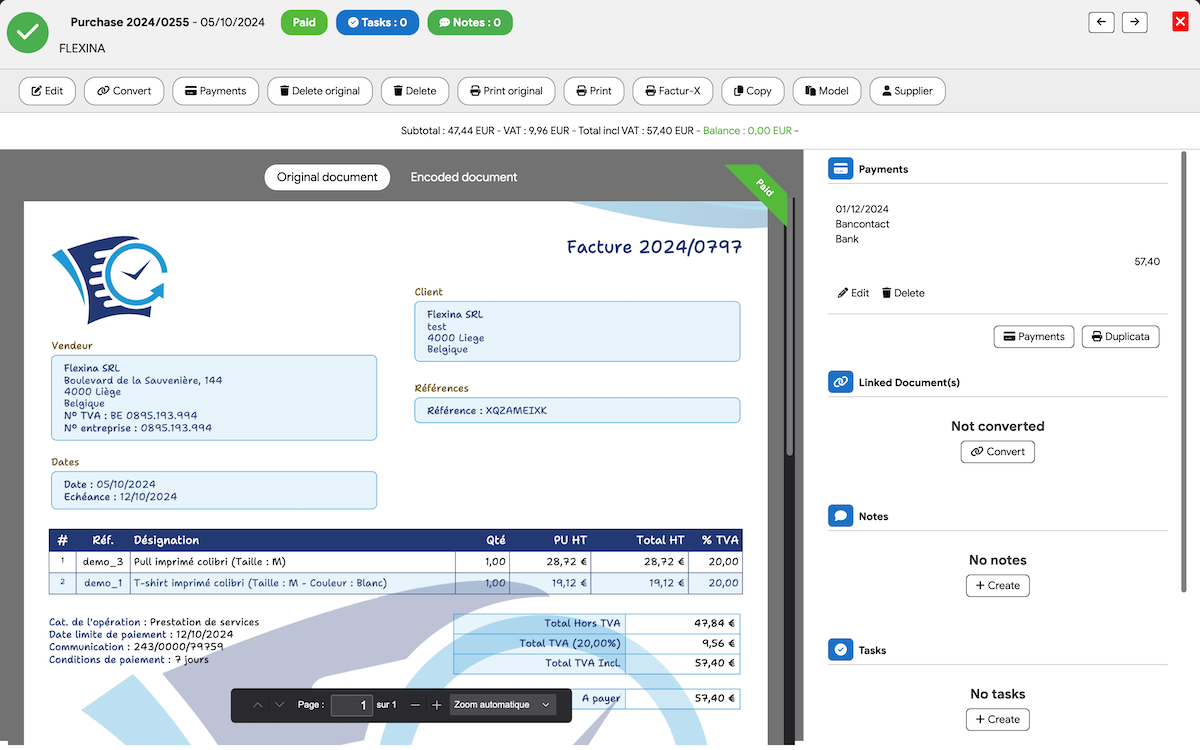The image size is (1200, 750).
Task: Open the Notes : 0 badge
Action: [x=470, y=22]
